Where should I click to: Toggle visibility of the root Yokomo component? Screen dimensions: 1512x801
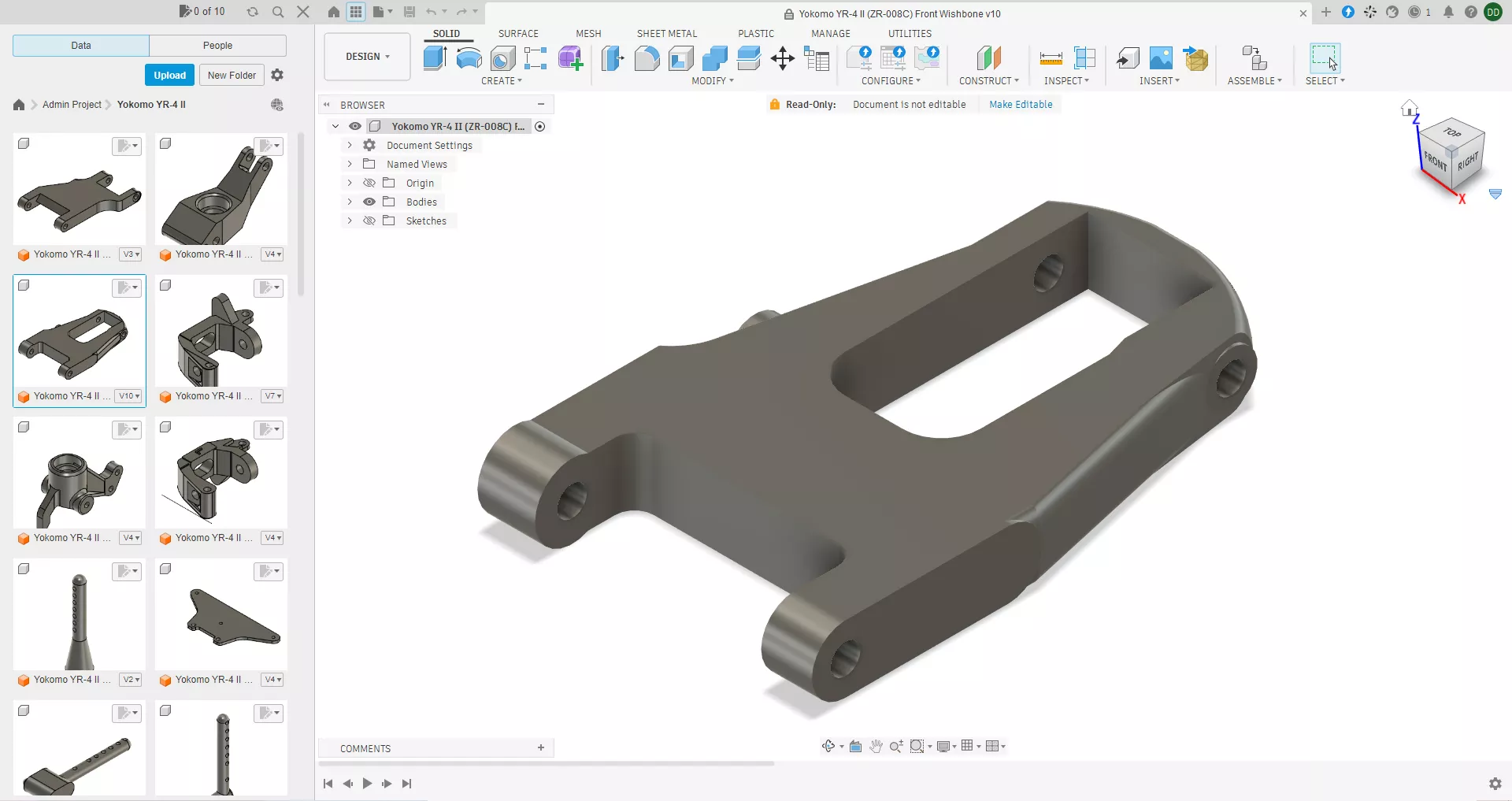point(355,126)
